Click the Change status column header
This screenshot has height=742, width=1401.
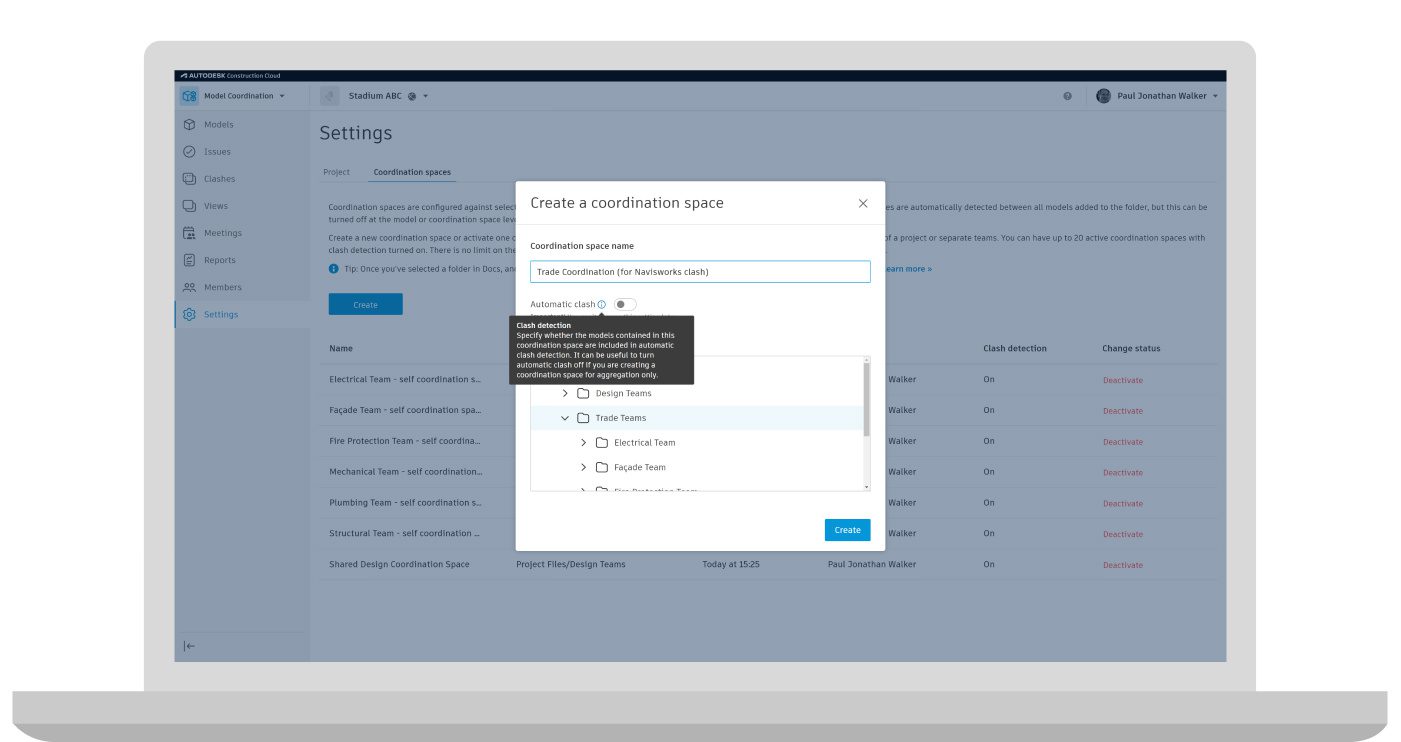pos(1131,348)
